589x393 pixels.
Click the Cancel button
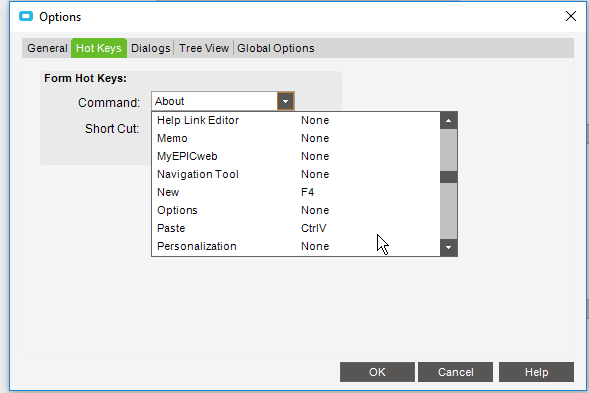(455, 372)
